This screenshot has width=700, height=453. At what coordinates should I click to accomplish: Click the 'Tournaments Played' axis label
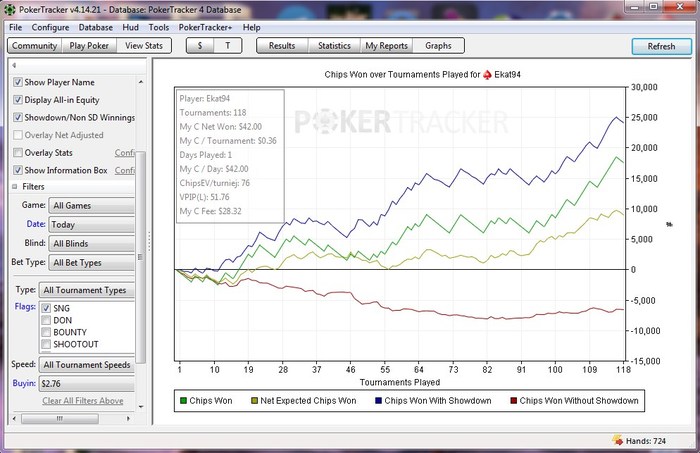coord(400,382)
